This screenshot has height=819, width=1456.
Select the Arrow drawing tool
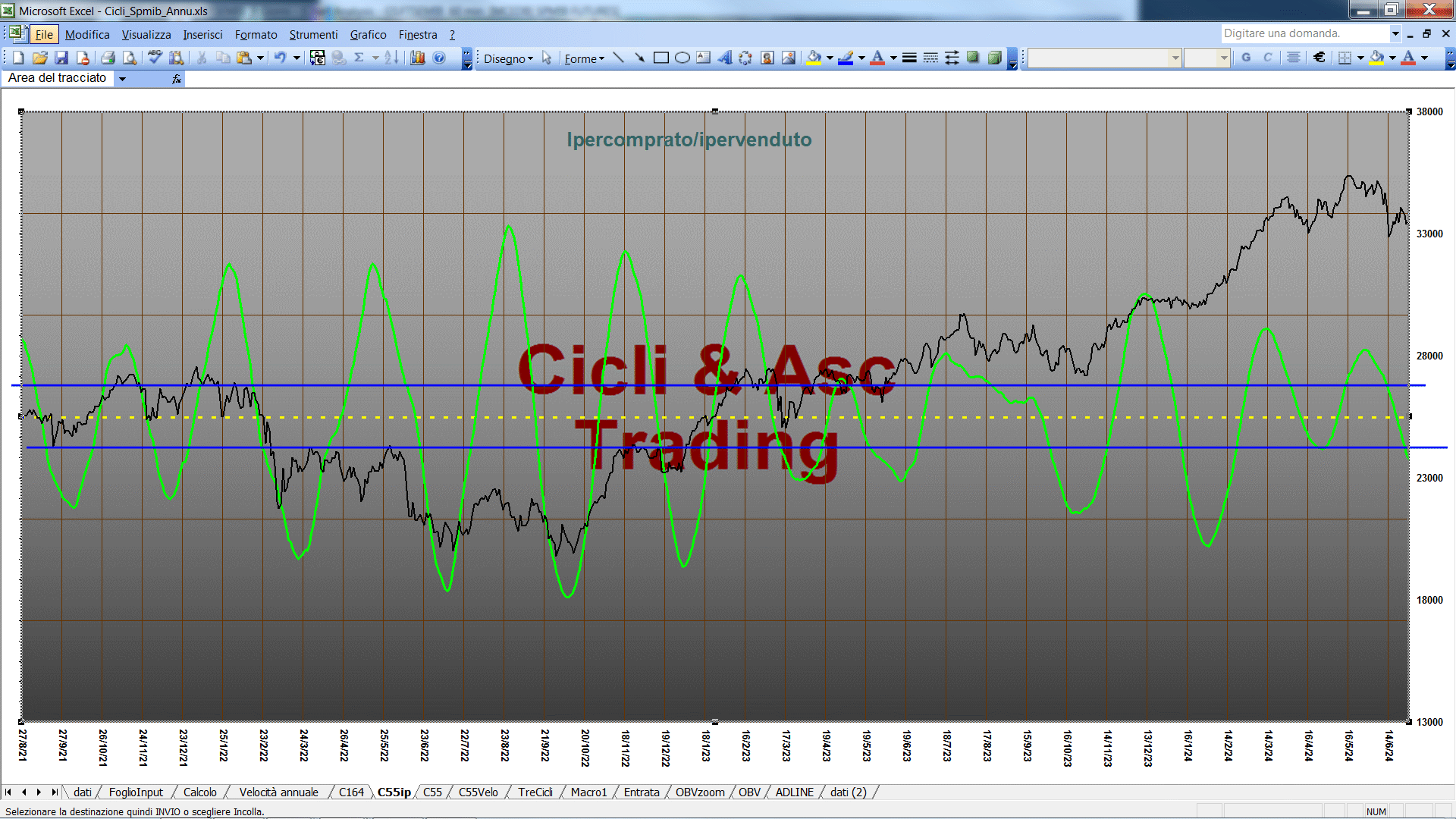click(x=639, y=58)
